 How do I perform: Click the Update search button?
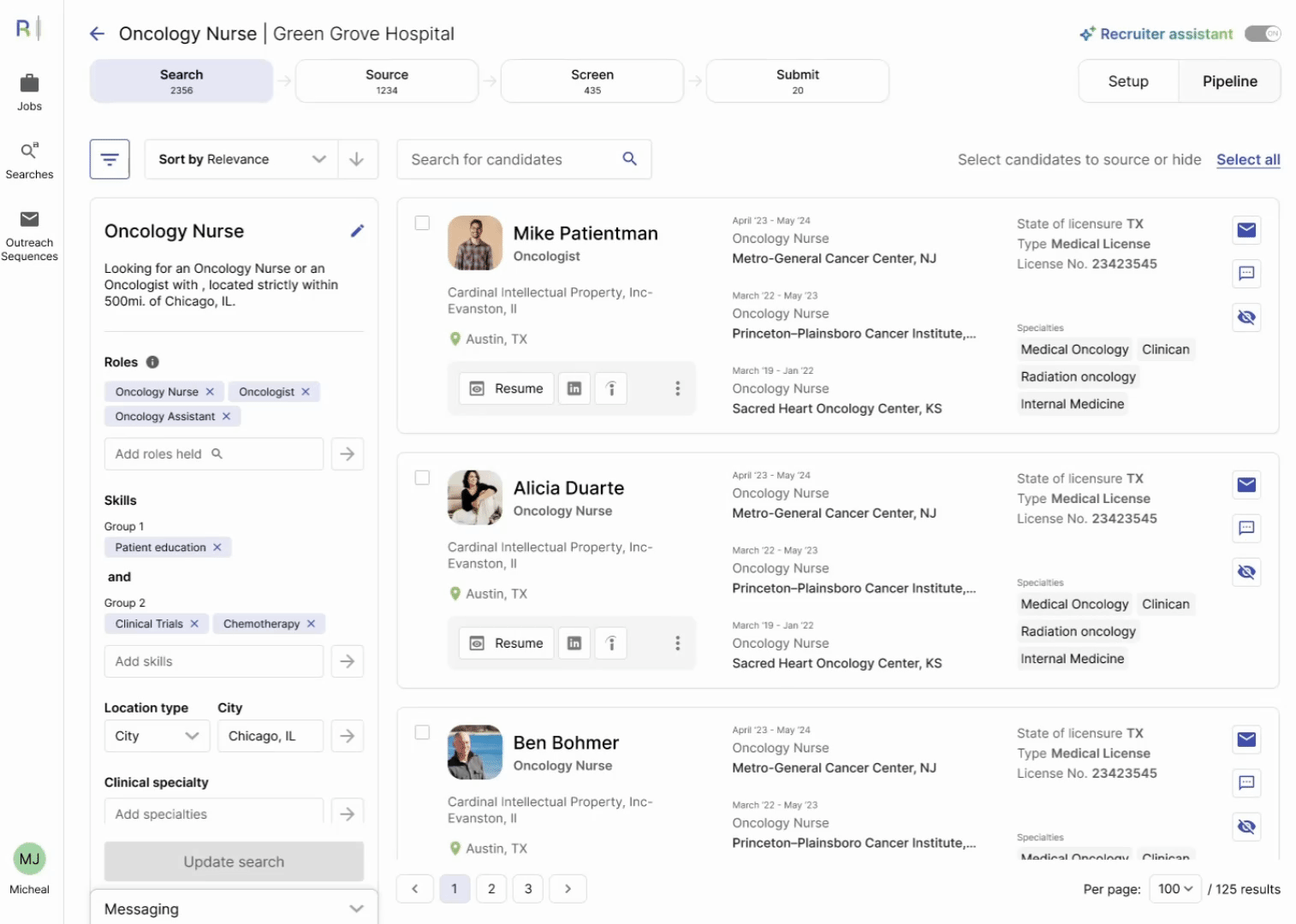pyautogui.click(x=234, y=862)
